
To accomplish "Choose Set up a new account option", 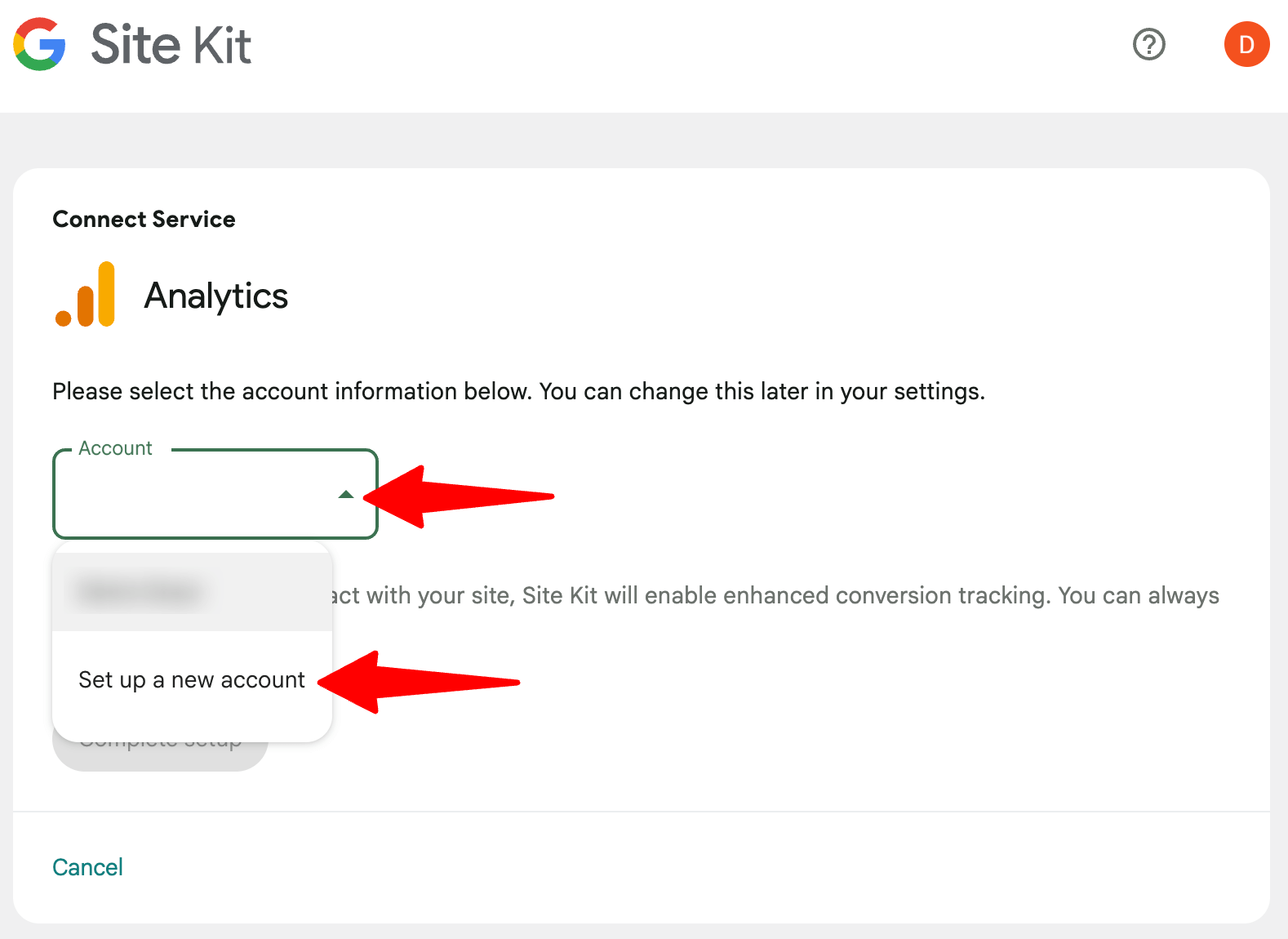I will tap(192, 679).
